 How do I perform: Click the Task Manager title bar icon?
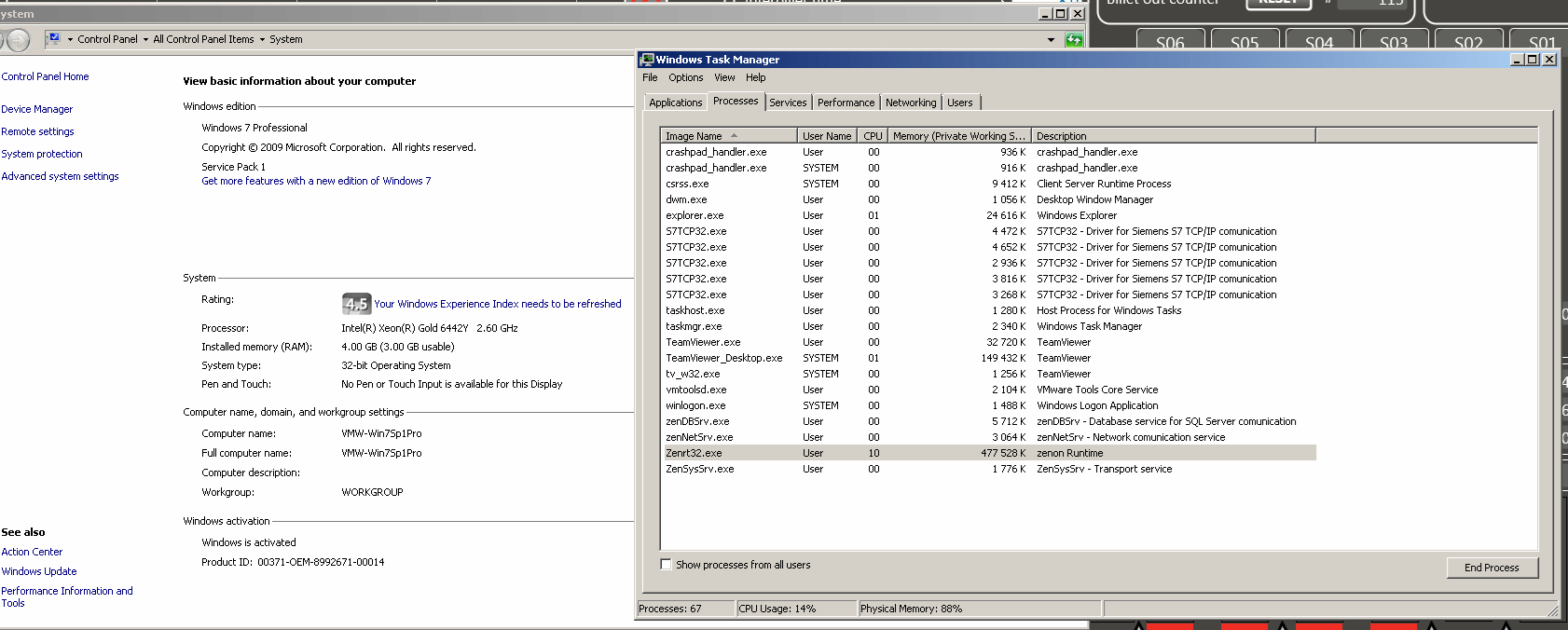click(647, 60)
